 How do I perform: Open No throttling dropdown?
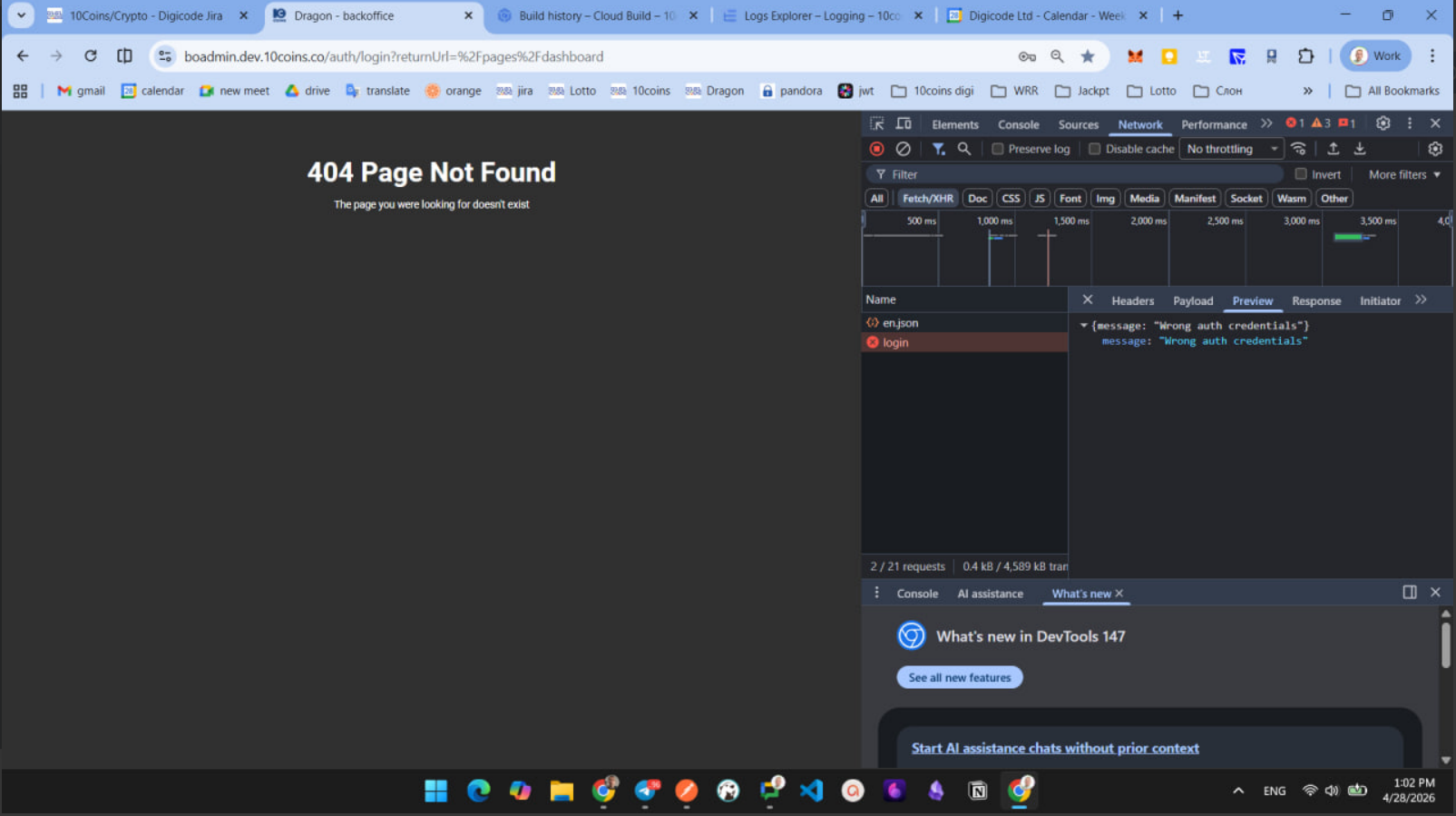coord(1231,149)
